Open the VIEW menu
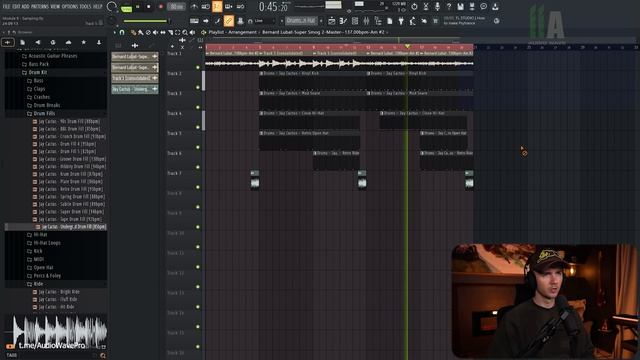The image size is (640, 360). coord(55,7)
